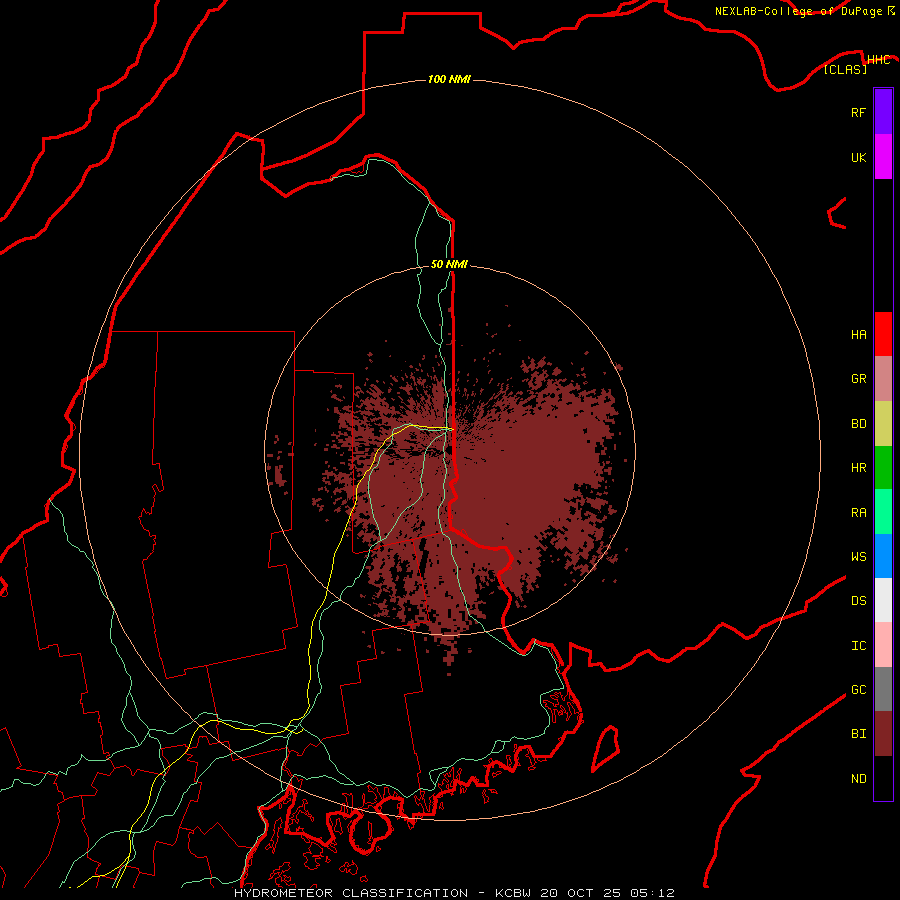Click the GR legend label

point(858,379)
